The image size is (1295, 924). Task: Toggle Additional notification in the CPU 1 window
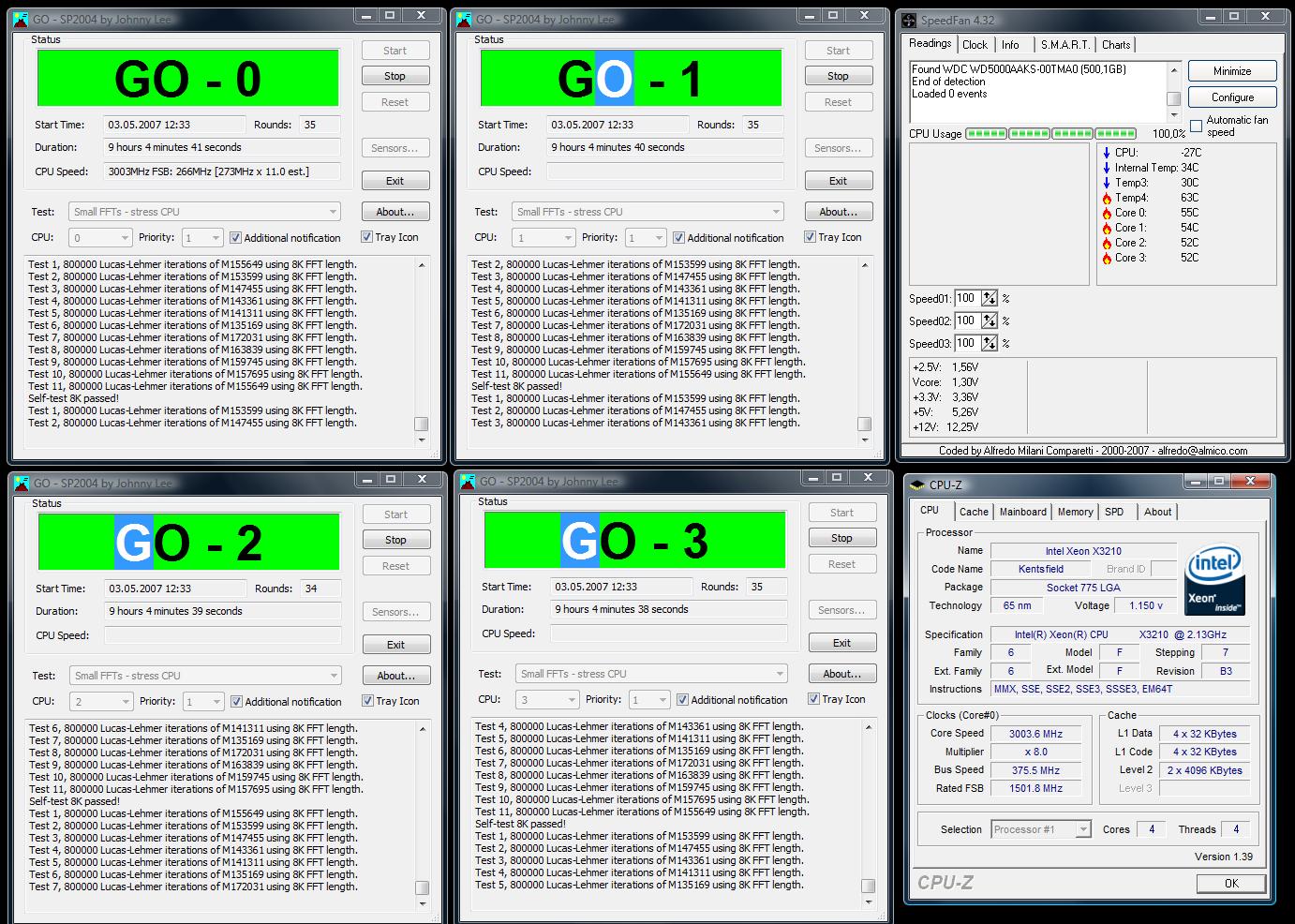[678, 238]
